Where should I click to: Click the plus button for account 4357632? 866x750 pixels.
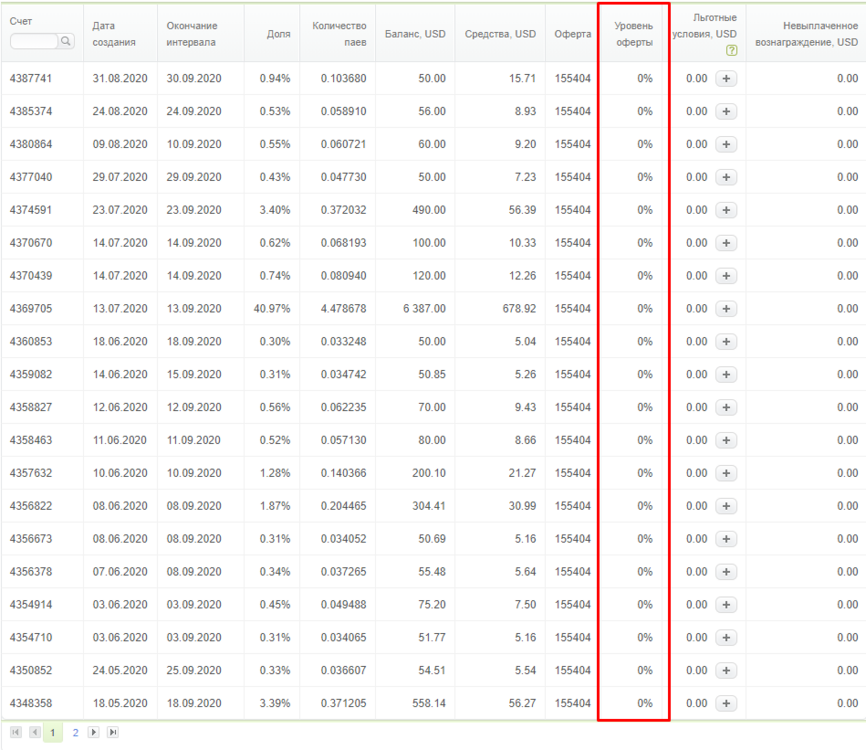726,473
